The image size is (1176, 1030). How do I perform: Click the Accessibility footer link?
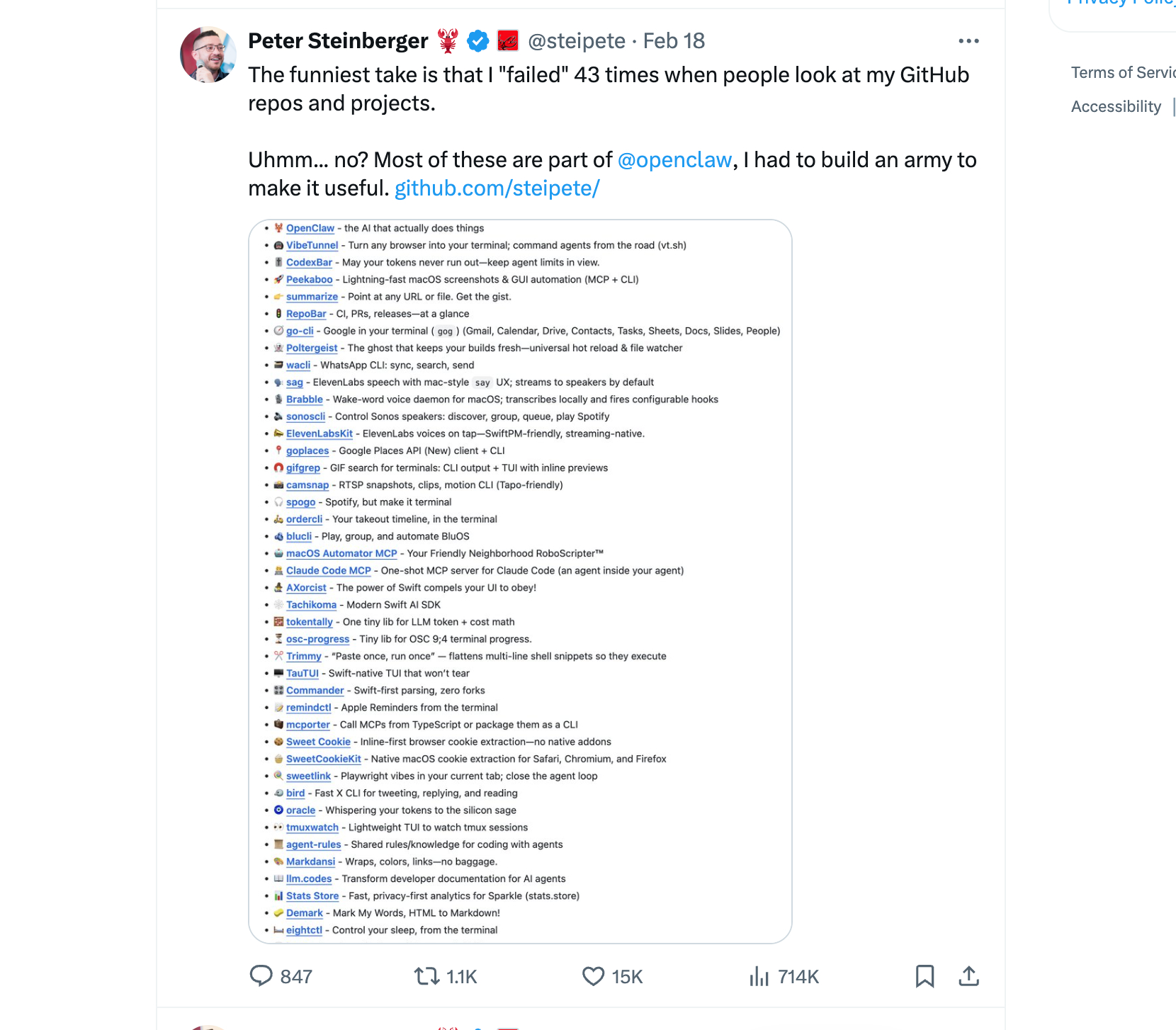click(x=1116, y=107)
